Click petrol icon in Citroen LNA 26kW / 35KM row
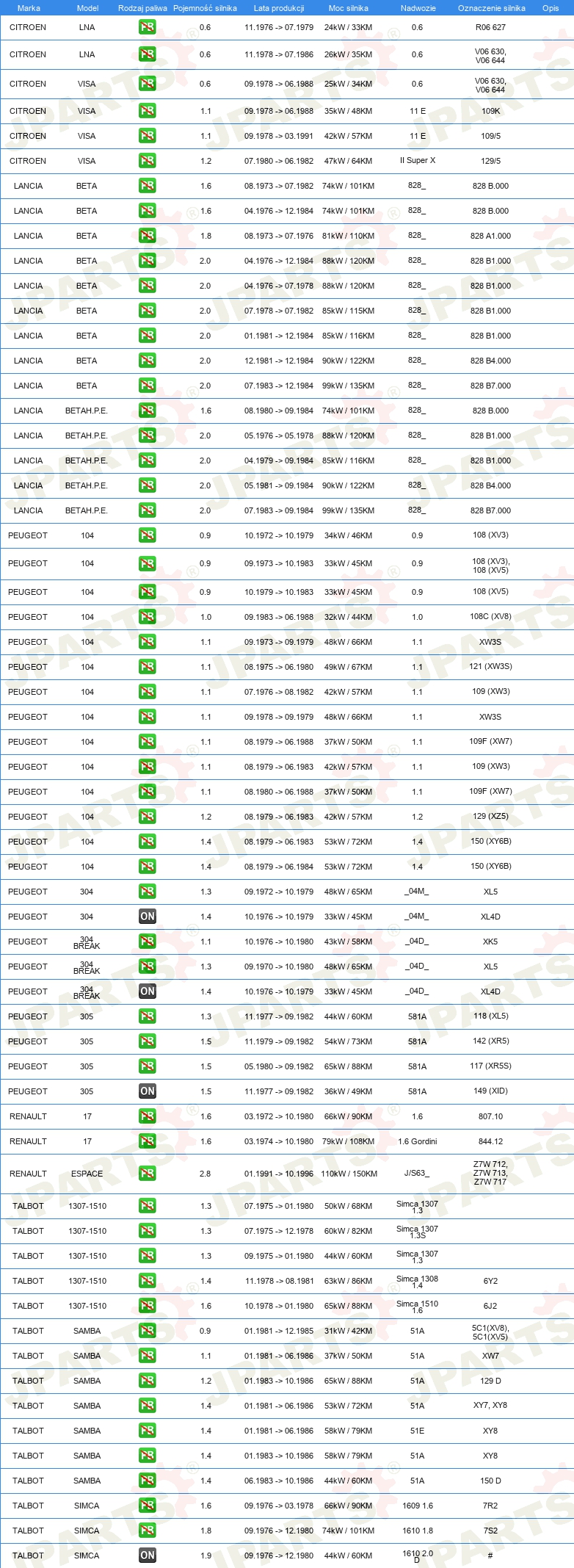Viewport: 574px width, 1568px height. tap(147, 54)
